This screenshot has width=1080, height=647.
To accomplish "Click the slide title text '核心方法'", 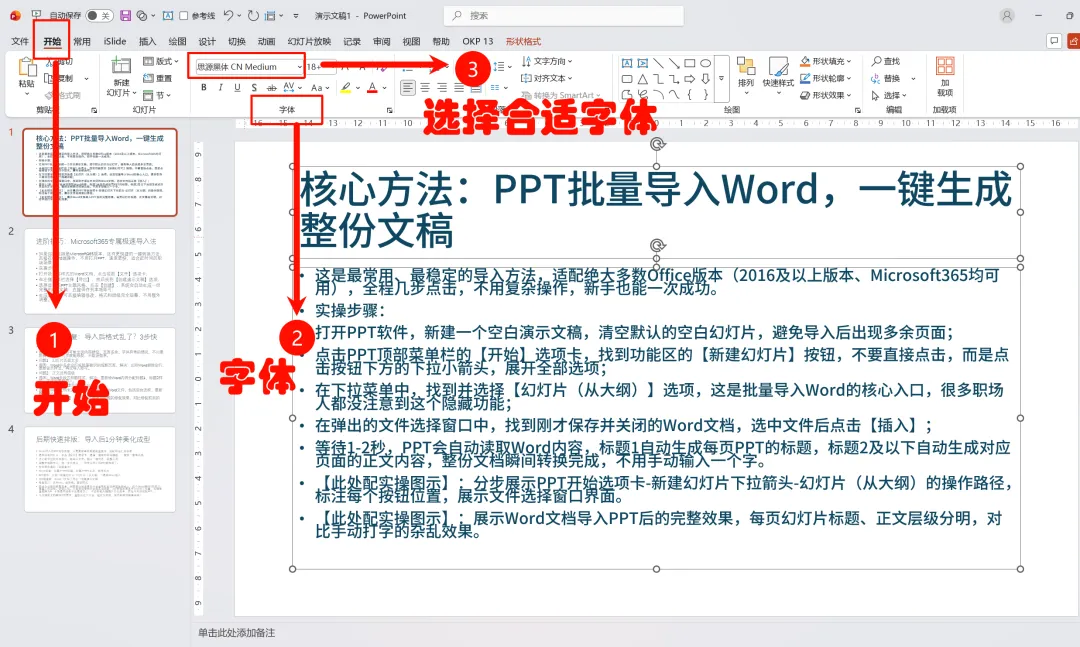I will (375, 189).
